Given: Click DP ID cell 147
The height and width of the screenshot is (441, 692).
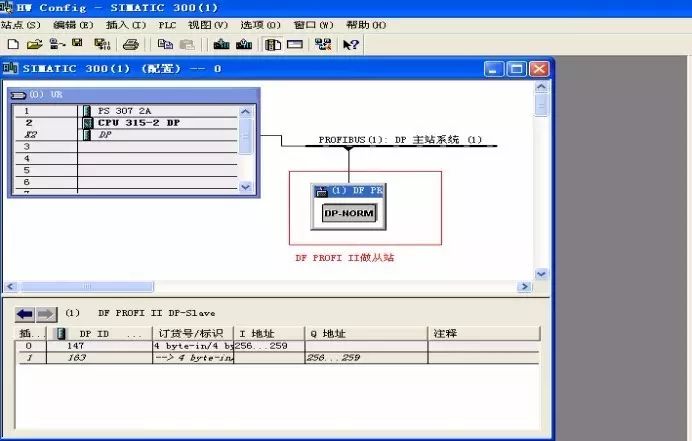Looking at the screenshot, I should (99, 346).
